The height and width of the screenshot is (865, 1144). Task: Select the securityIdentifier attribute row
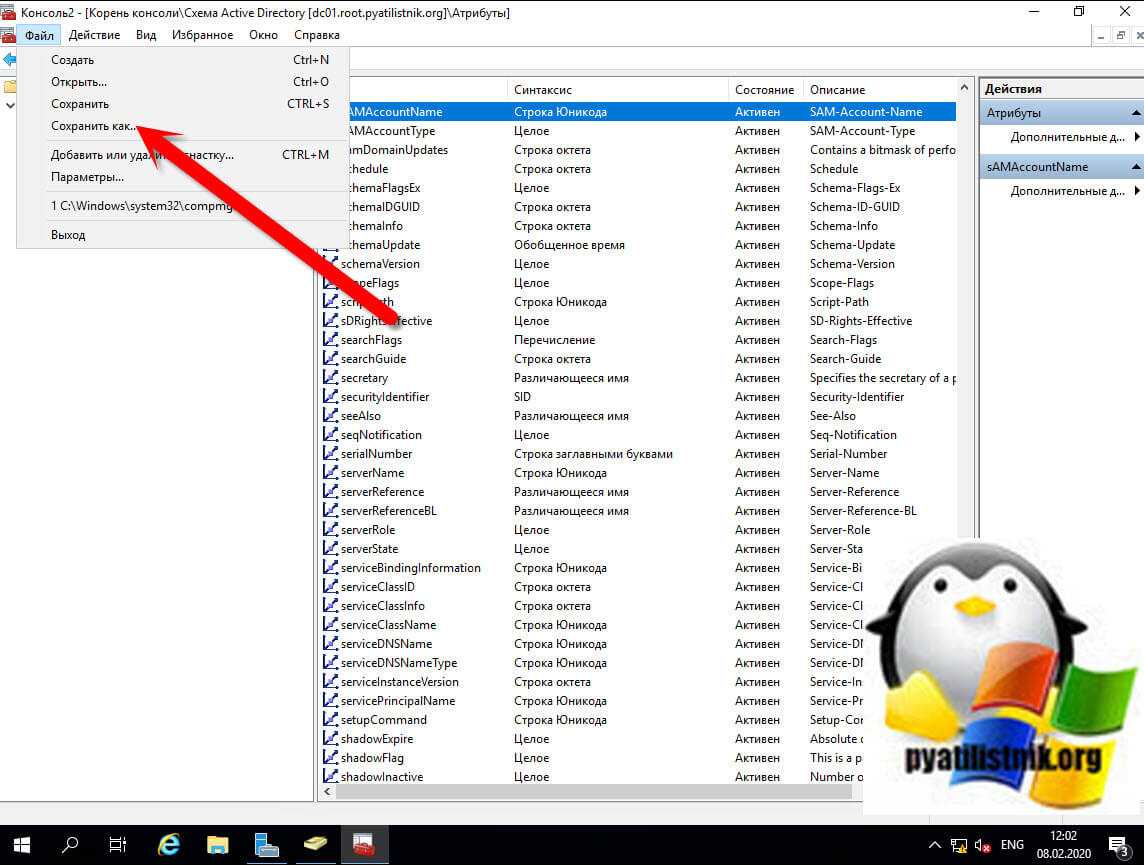coord(384,397)
